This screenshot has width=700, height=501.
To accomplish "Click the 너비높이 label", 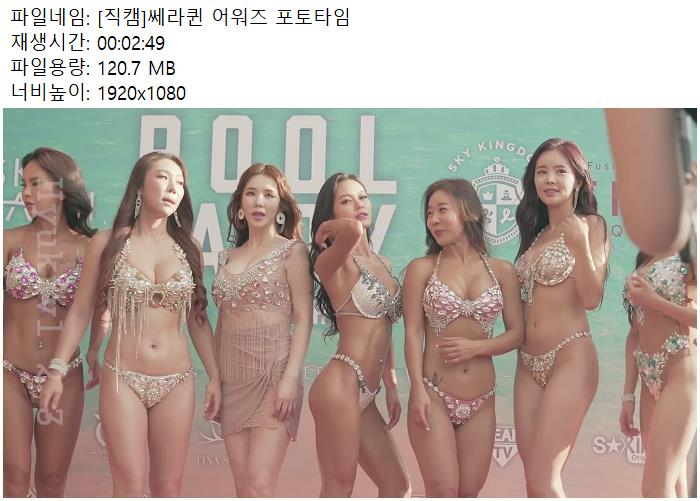I will [50, 93].
